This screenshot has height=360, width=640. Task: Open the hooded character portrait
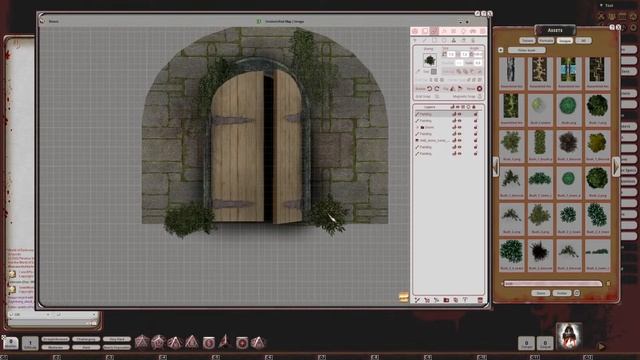click(x=569, y=336)
